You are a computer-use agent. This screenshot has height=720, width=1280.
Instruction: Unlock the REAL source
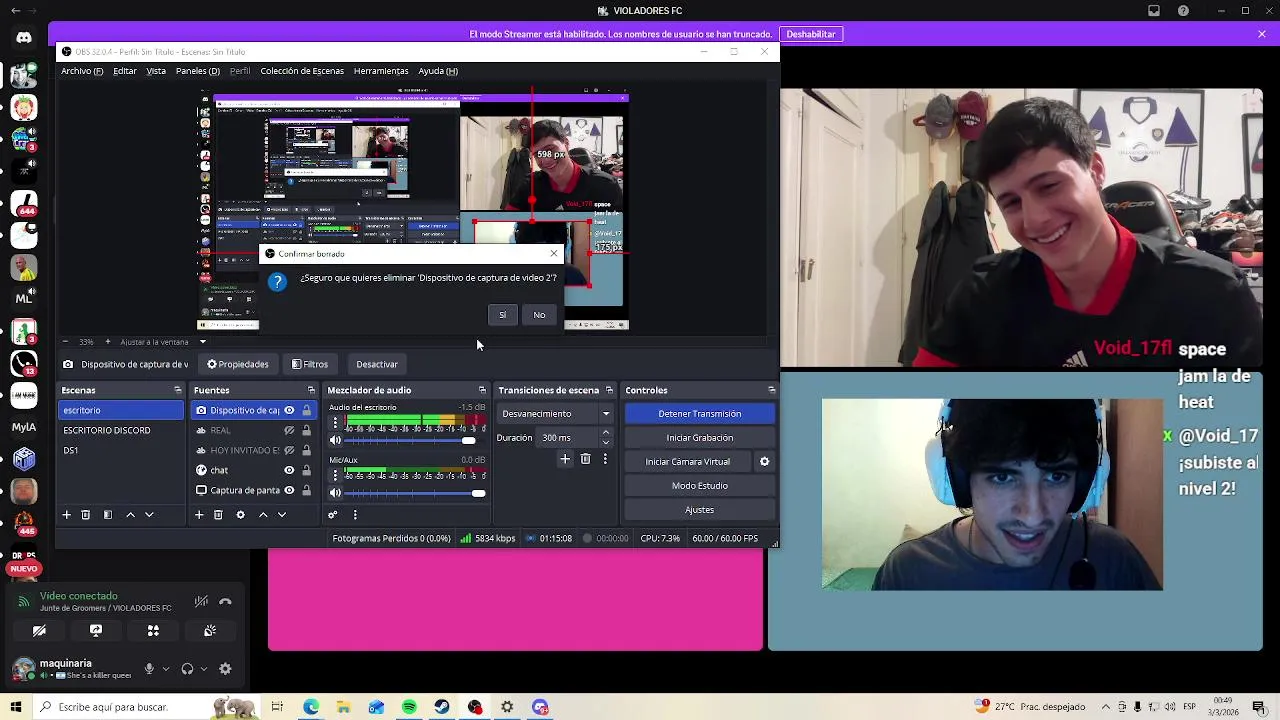point(306,431)
